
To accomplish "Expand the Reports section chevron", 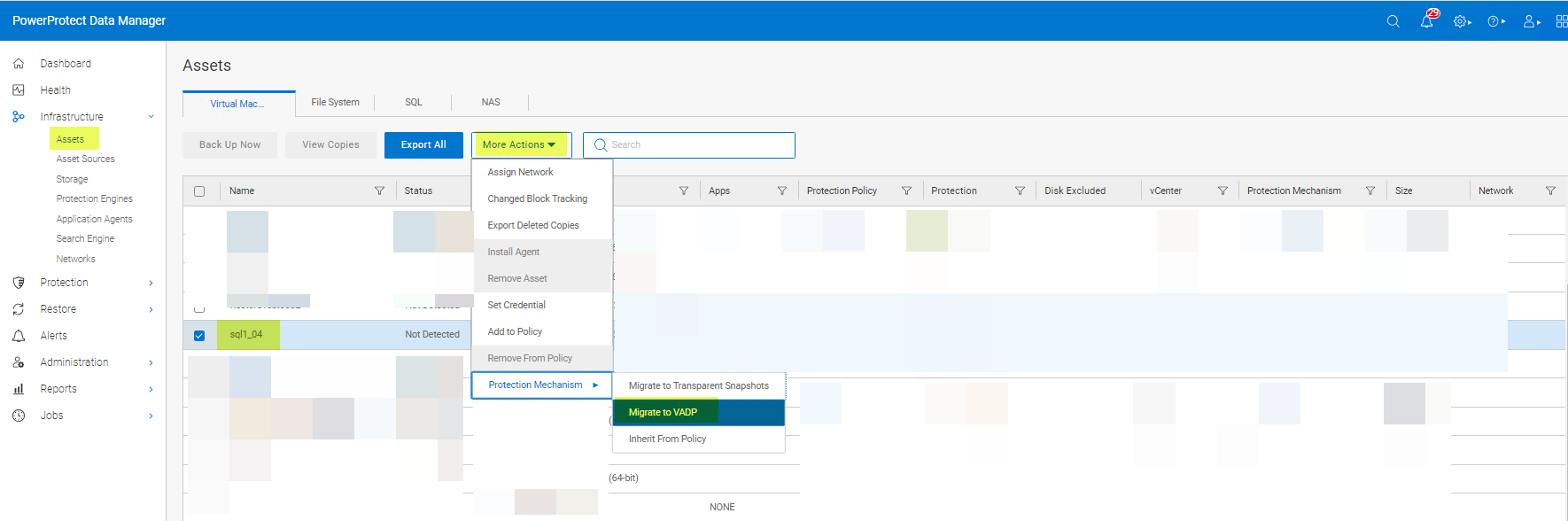I will click(151, 389).
